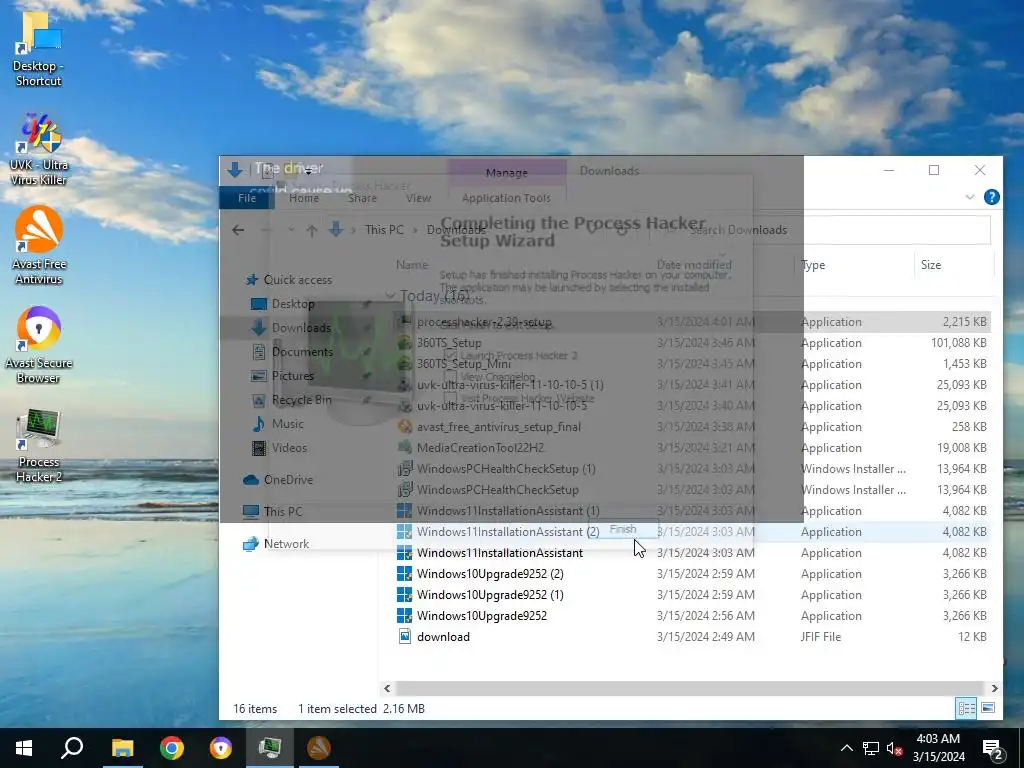Select Windows11InstallationAssistant (1) file row
The height and width of the screenshot is (768, 1024).
[692, 510]
